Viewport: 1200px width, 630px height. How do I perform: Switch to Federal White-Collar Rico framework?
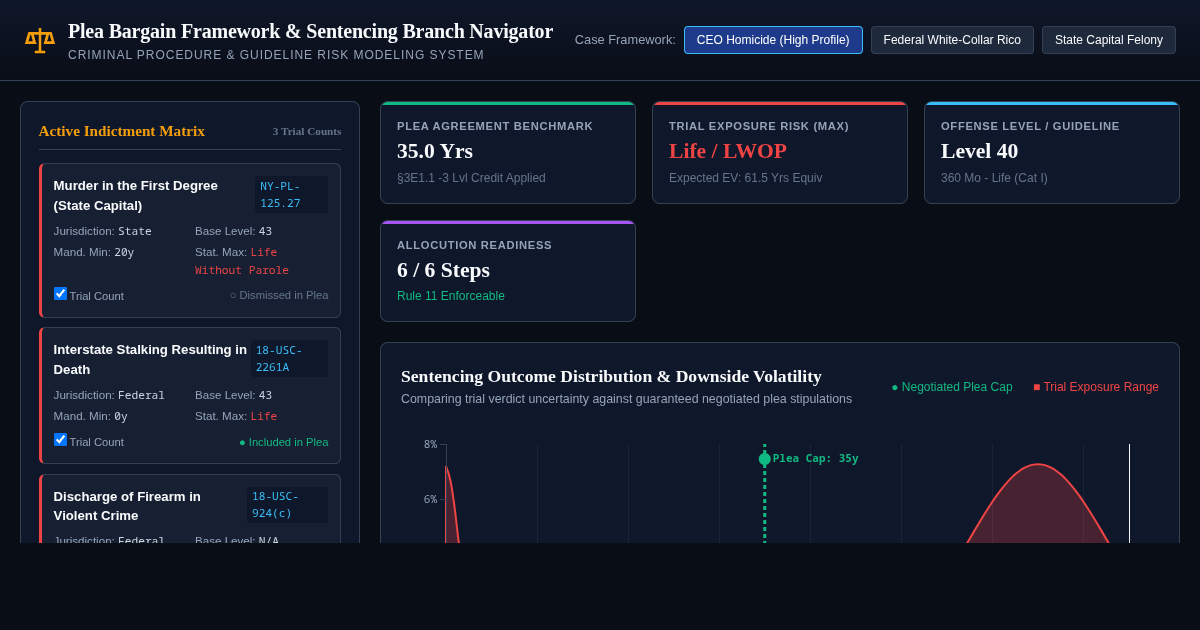(x=952, y=40)
